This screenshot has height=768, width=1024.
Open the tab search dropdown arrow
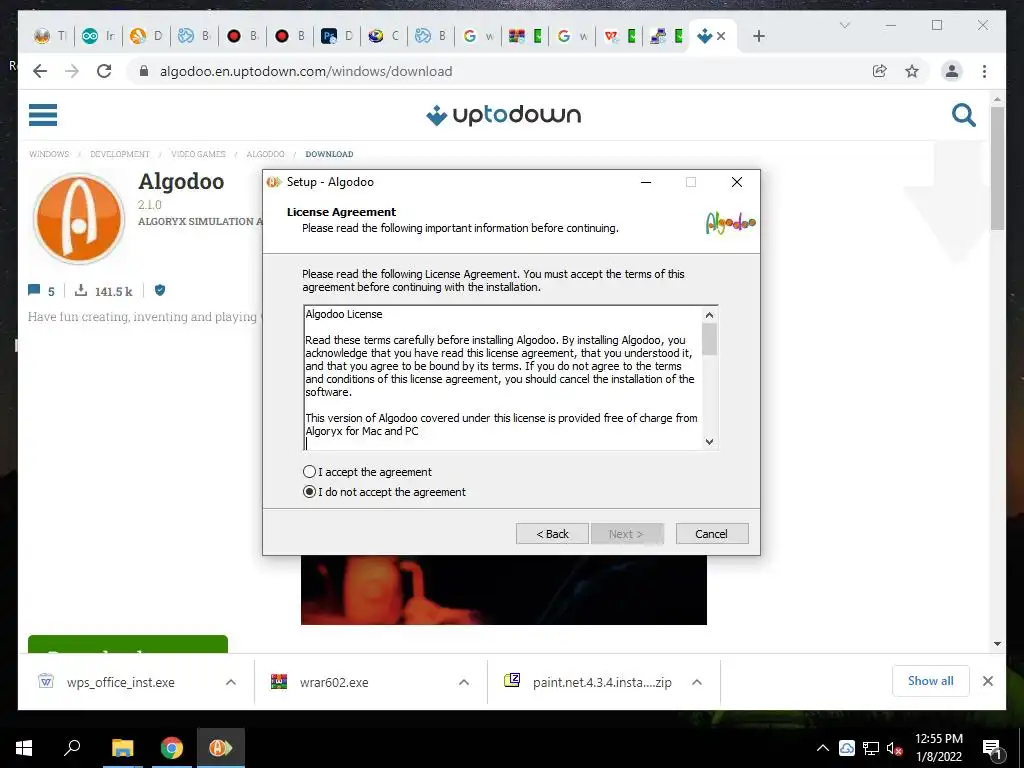(x=844, y=25)
